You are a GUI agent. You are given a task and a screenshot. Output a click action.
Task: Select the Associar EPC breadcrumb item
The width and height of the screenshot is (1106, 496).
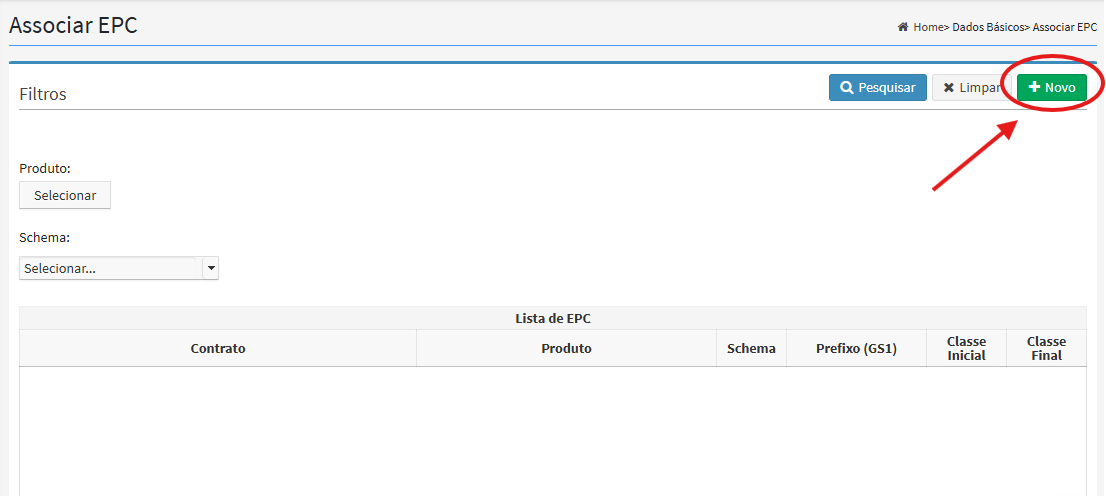1064,28
